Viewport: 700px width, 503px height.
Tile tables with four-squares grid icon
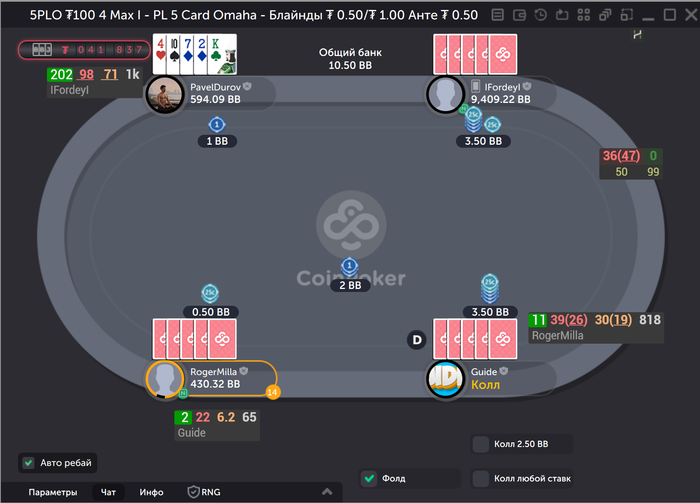tap(583, 15)
